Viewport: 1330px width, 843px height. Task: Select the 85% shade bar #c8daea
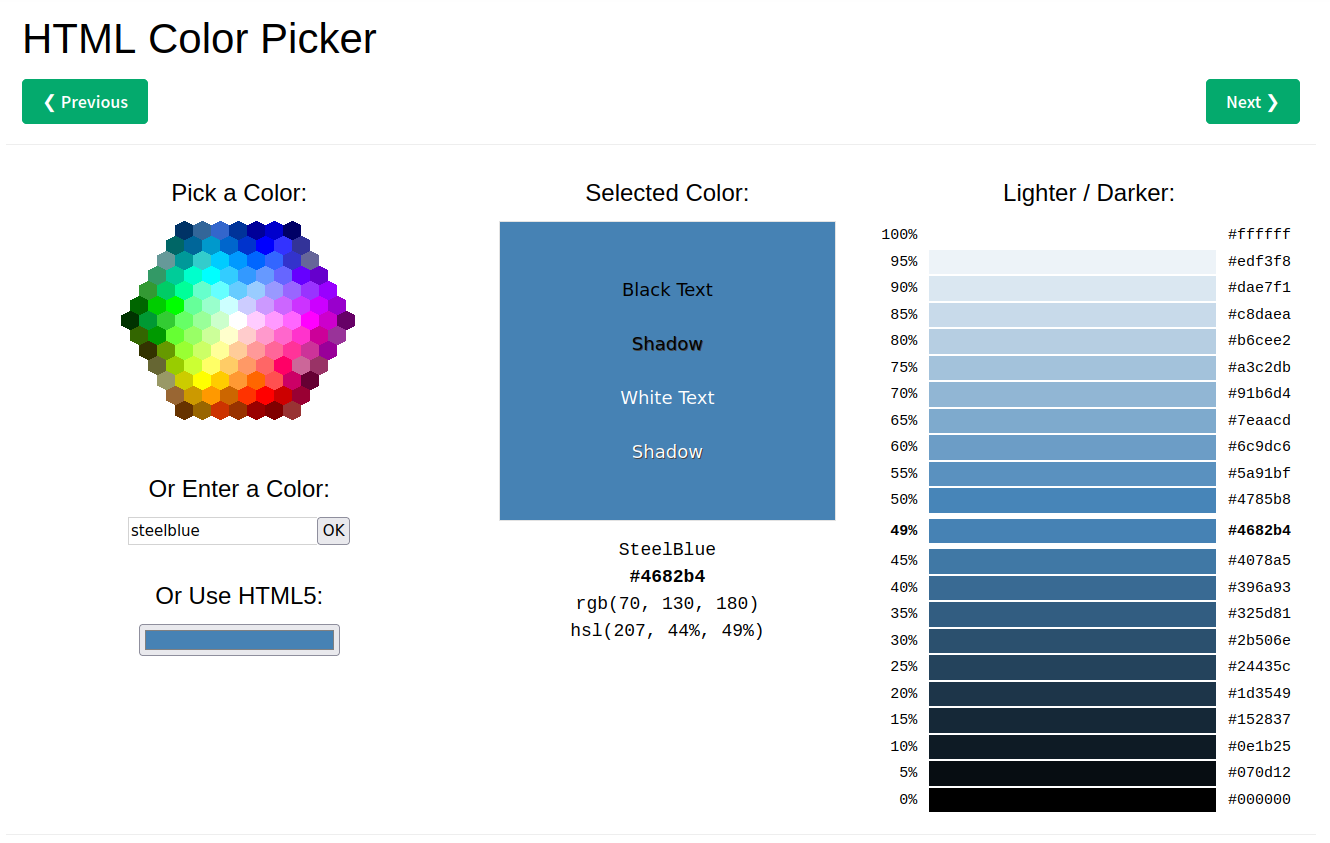(x=1072, y=315)
